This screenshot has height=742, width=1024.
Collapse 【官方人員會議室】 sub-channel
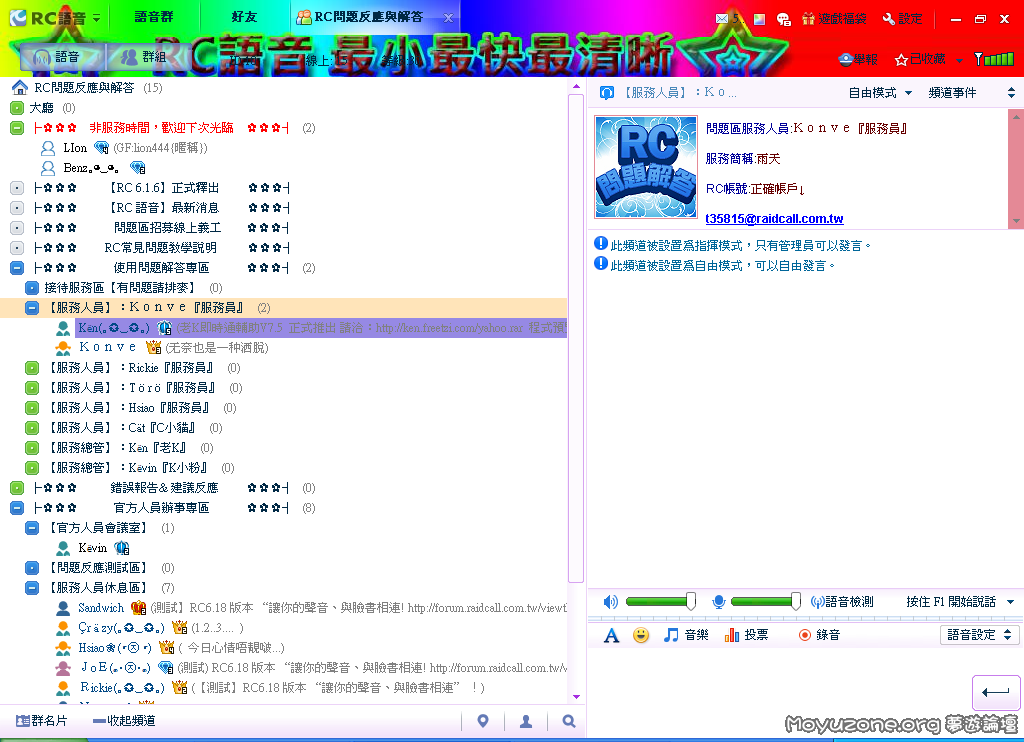point(32,528)
